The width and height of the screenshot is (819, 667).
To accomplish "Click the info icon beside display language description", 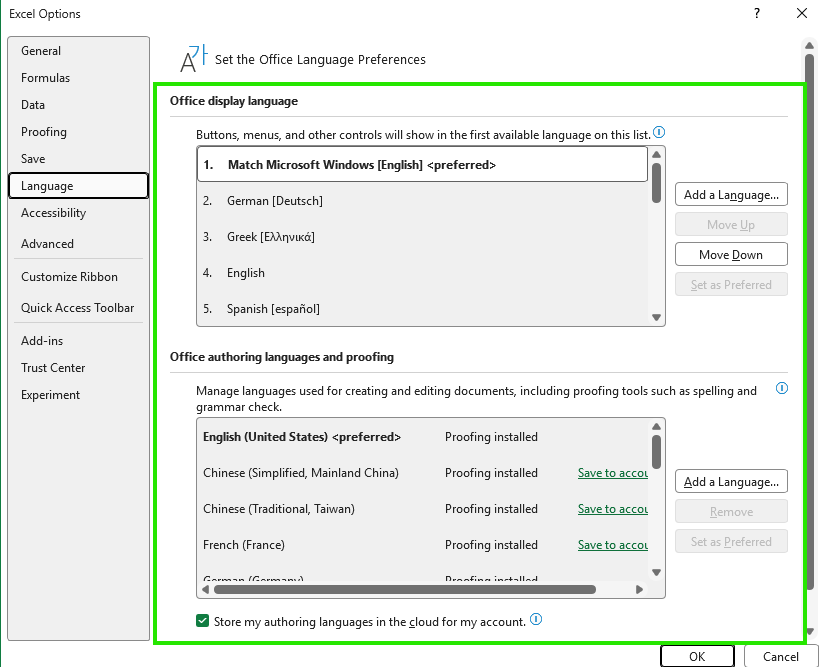I will 659,133.
